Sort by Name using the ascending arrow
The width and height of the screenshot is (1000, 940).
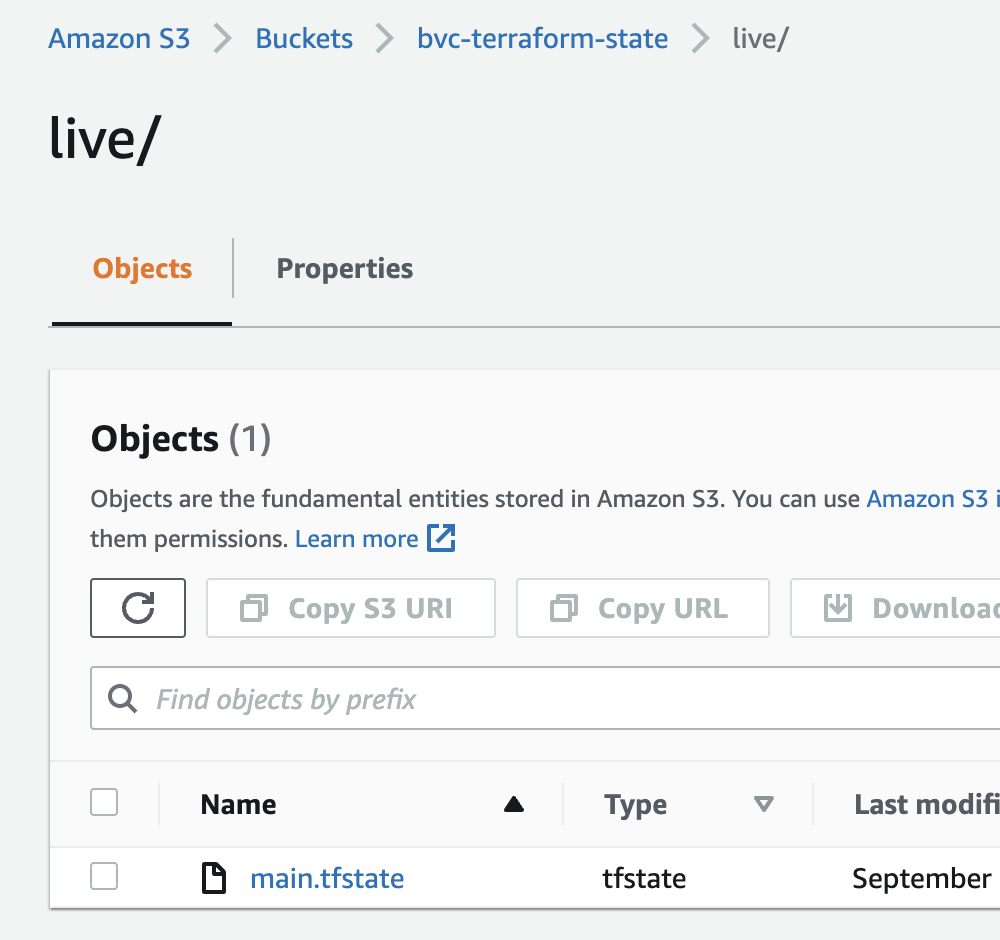(x=514, y=804)
